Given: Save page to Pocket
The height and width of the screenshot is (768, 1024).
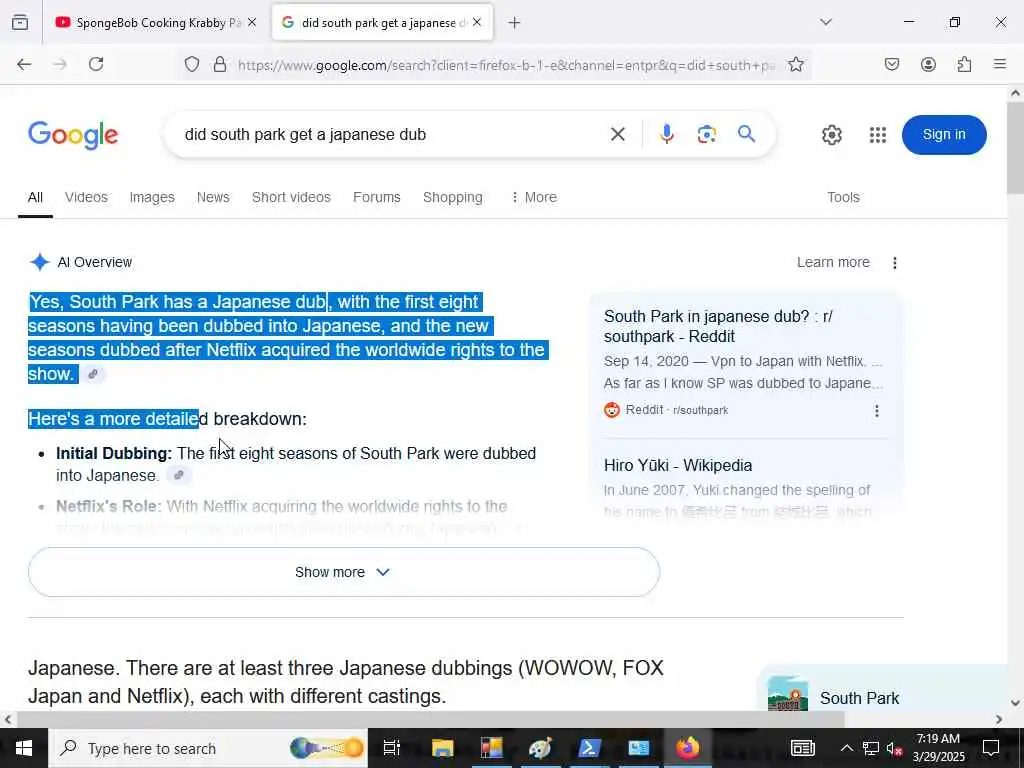Looking at the screenshot, I should (x=892, y=64).
